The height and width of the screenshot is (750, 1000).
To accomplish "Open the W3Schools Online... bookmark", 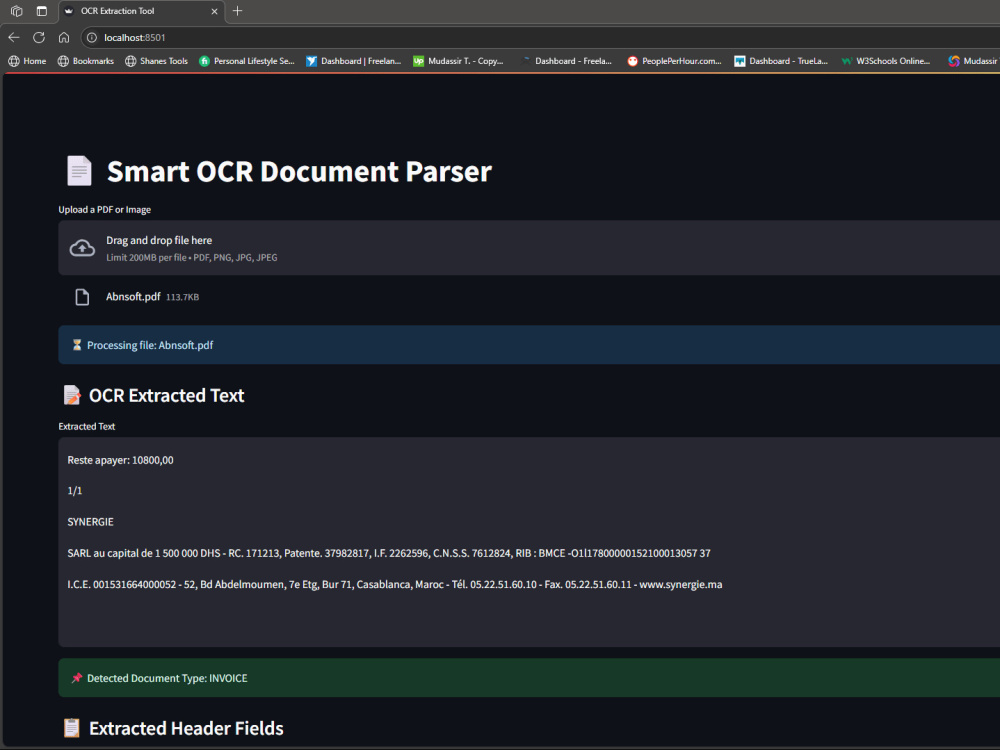I will click(x=886, y=61).
